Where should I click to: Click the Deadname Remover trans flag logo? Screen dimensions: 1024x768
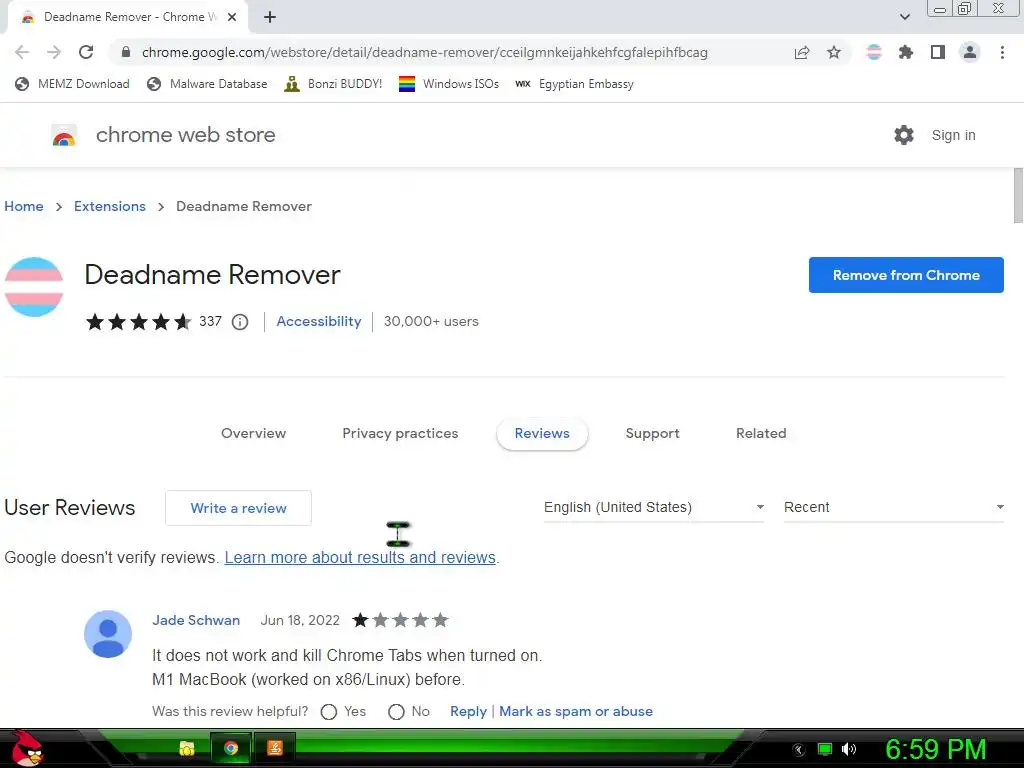point(34,287)
